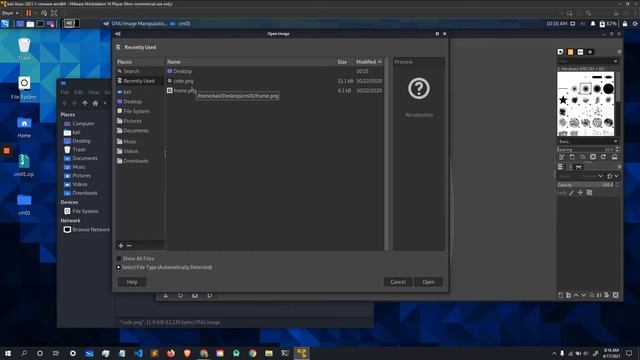The width and height of the screenshot is (640, 360).
Task: Expand Select File Type (Automatically Detected)
Action: (x=164, y=267)
